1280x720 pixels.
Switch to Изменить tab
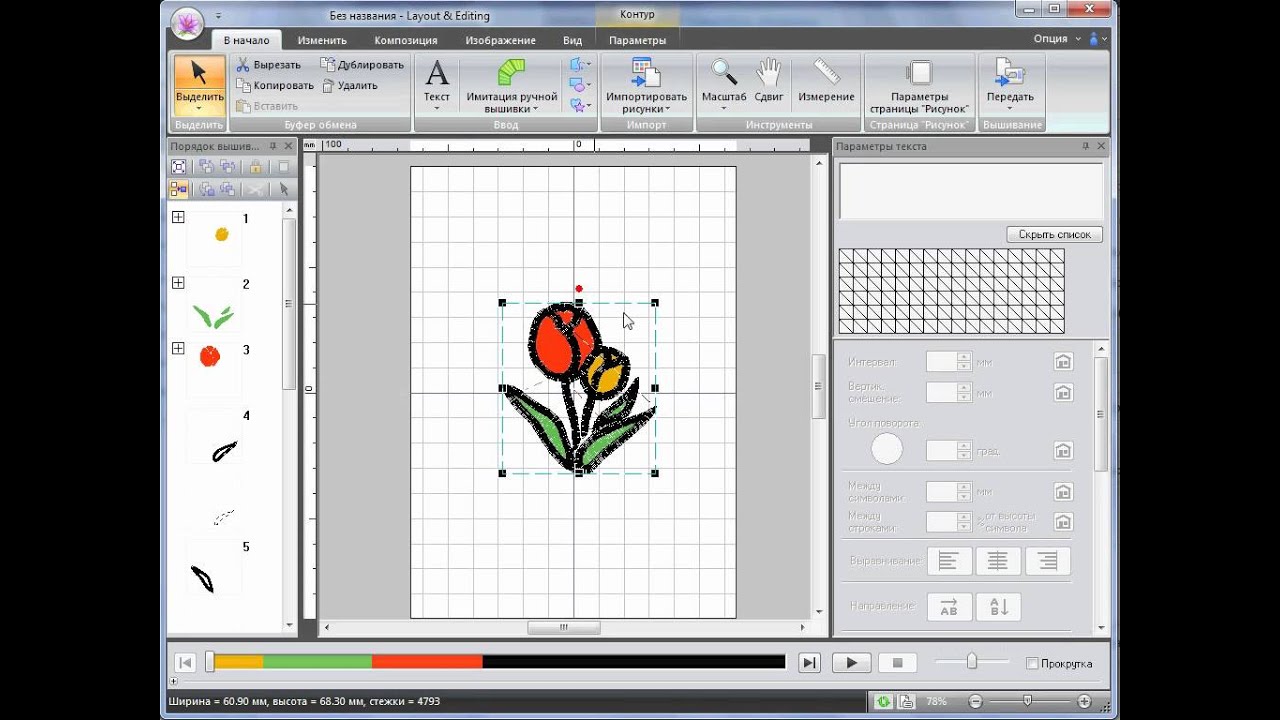click(x=322, y=40)
